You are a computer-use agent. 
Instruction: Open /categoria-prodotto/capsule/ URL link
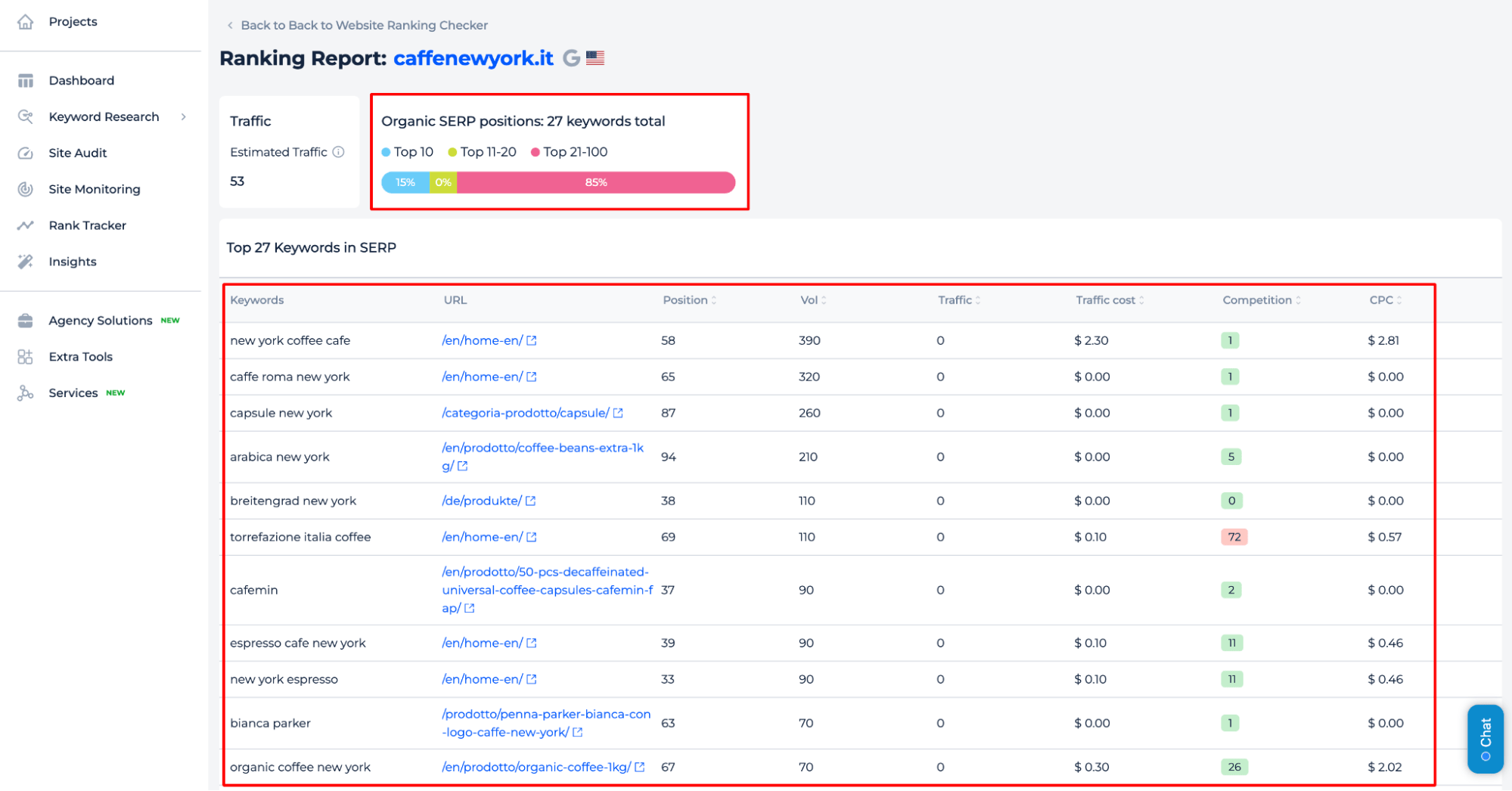pyautogui.click(x=526, y=414)
